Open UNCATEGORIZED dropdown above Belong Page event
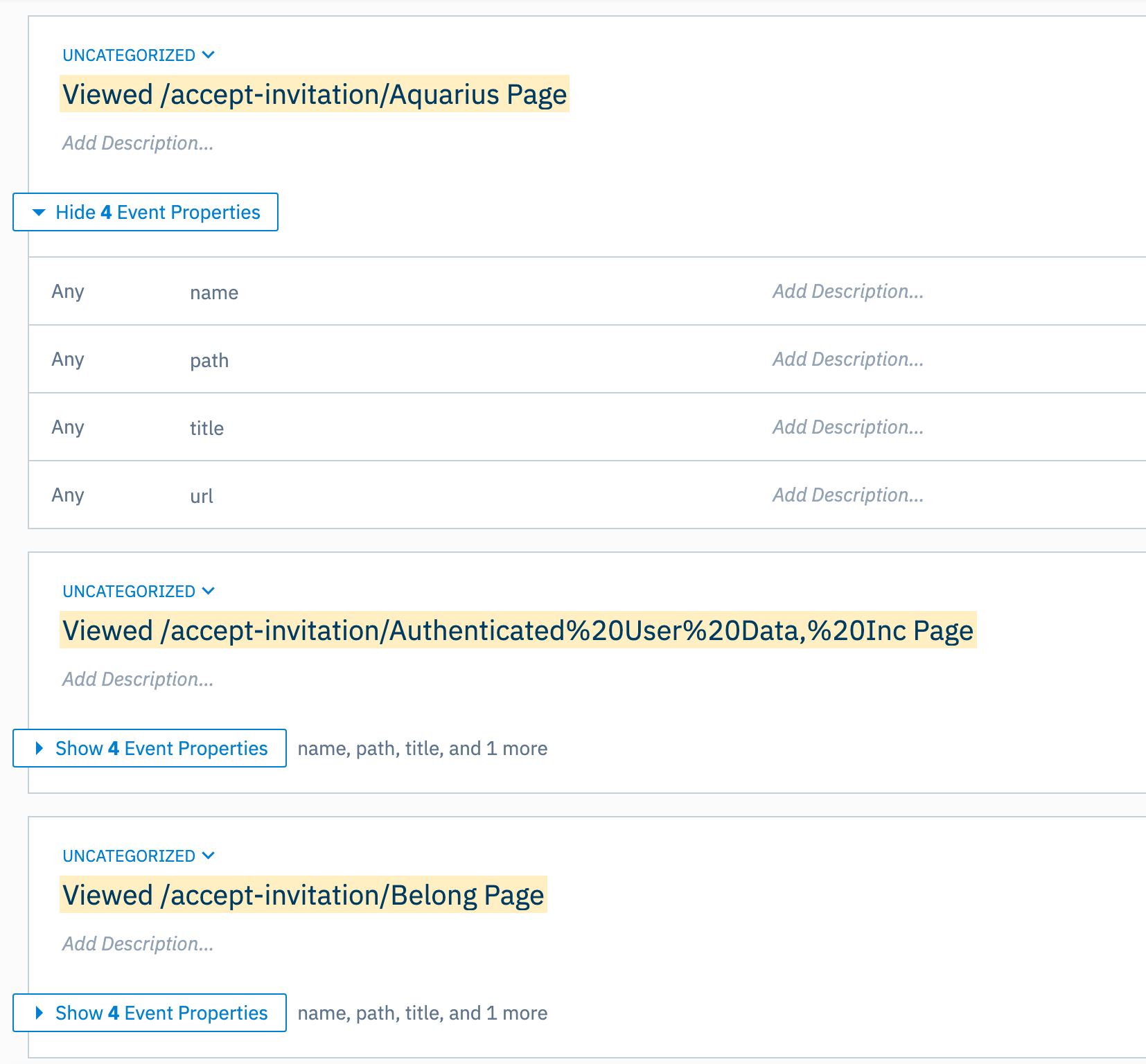Image resolution: width=1146 pixels, height=1064 pixels. pos(139,856)
